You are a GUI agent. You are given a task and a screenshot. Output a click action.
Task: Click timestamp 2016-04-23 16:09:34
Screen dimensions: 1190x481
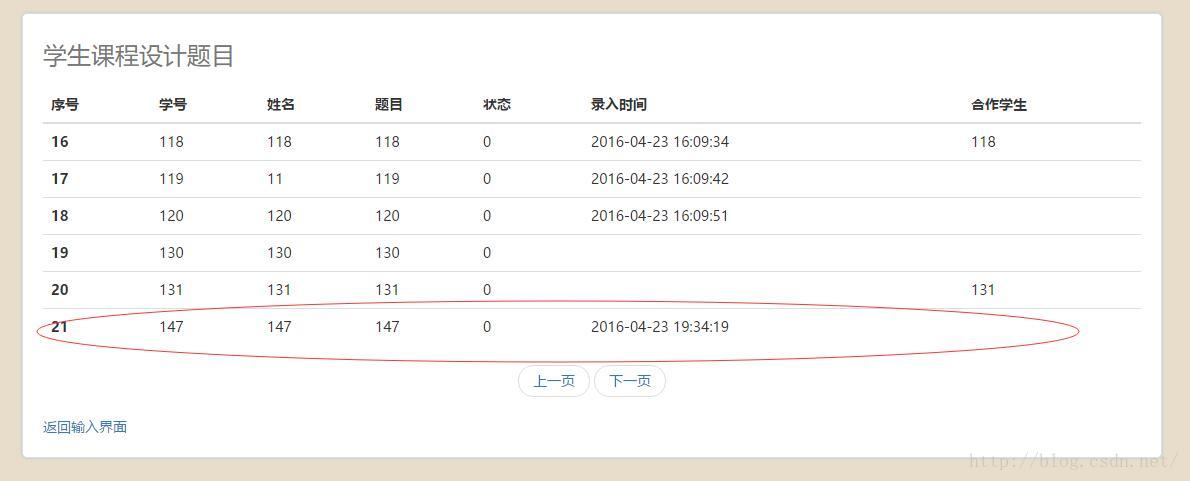pyautogui.click(x=660, y=142)
